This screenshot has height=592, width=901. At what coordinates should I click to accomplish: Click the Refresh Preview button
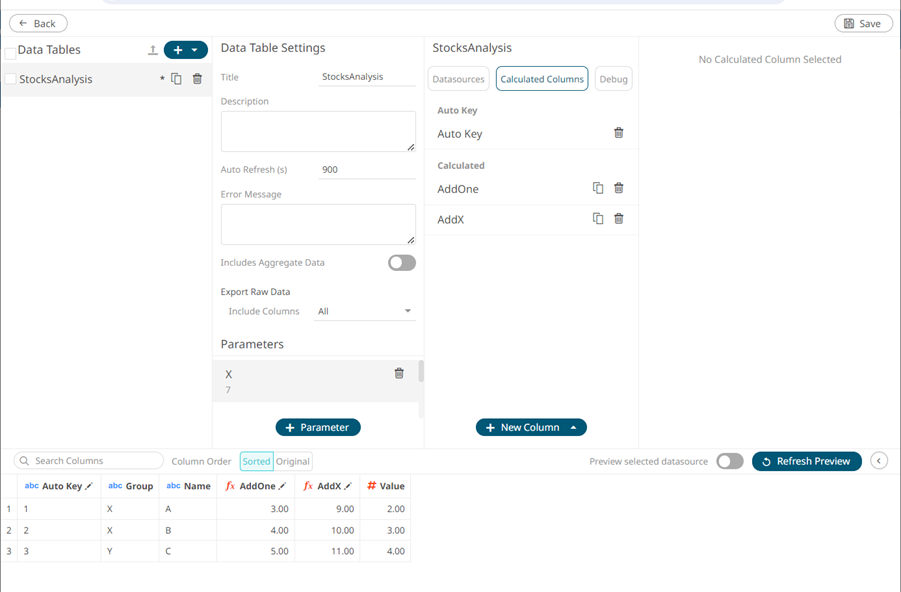pos(806,461)
